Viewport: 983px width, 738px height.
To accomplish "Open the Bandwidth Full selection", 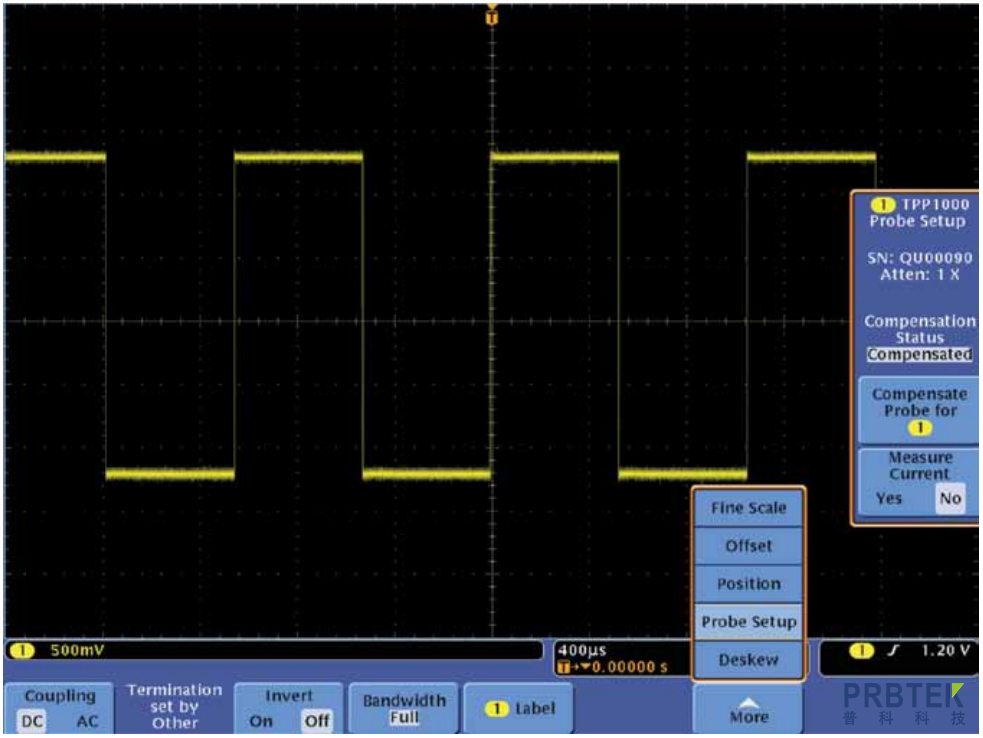I will point(404,709).
